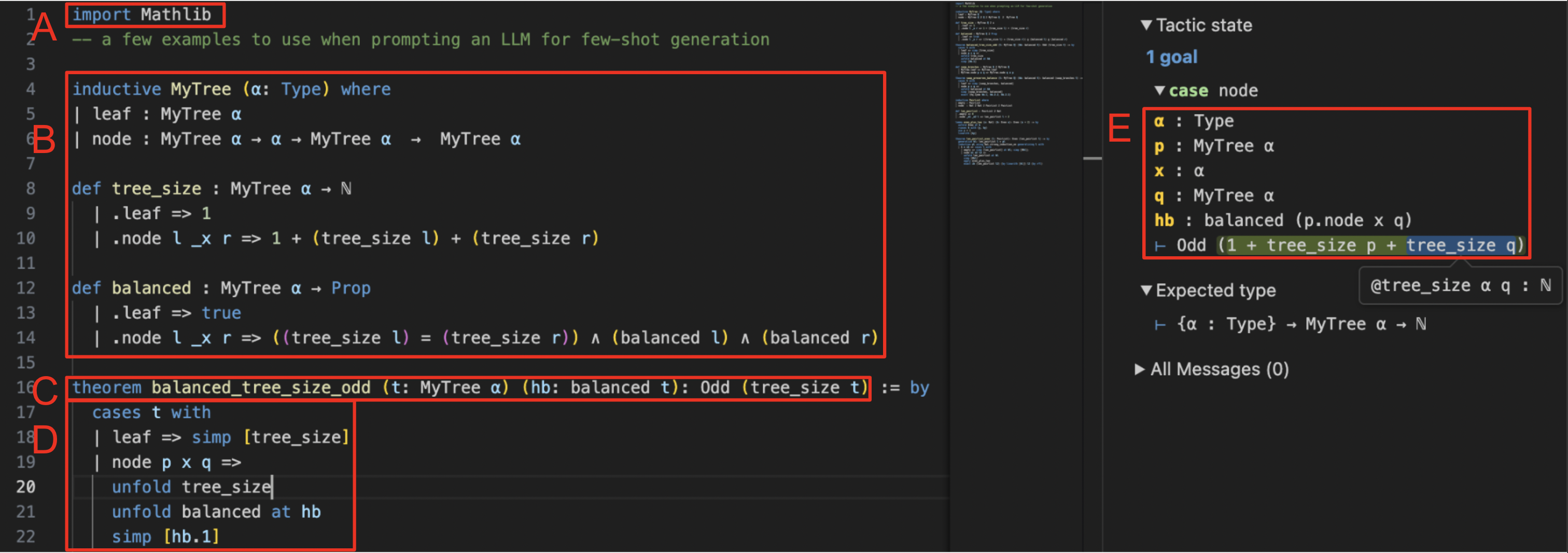Click import Mathlib on line 1

(143, 13)
